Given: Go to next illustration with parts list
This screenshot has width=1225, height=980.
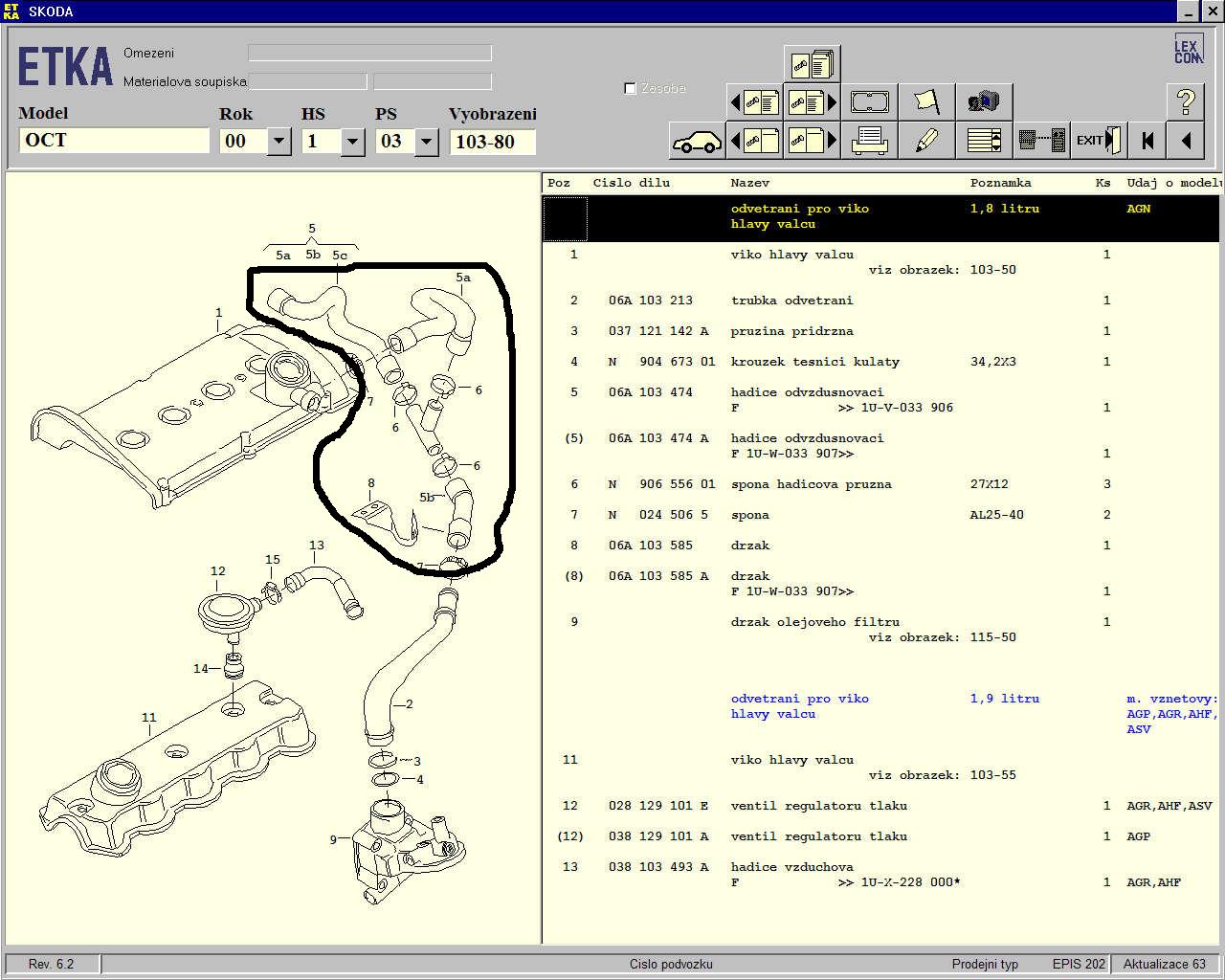Looking at the screenshot, I should pos(813,101).
